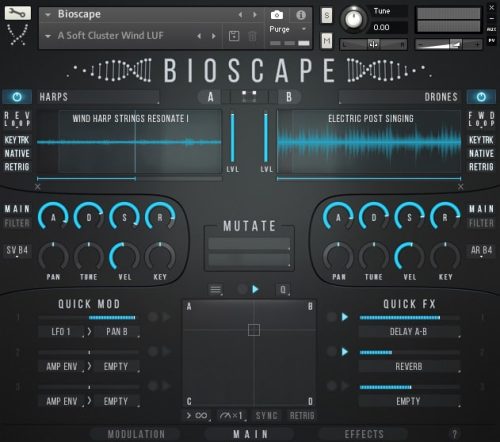
Task: Click the camera snapshot icon
Action: tap(277, 15)
